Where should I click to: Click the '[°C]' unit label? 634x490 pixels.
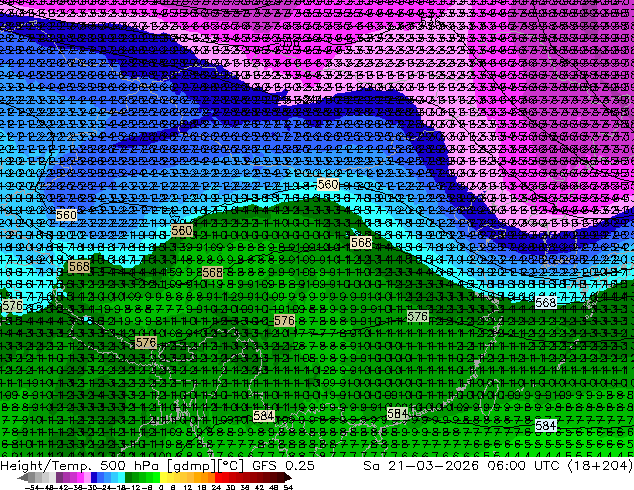pos(231,466)
